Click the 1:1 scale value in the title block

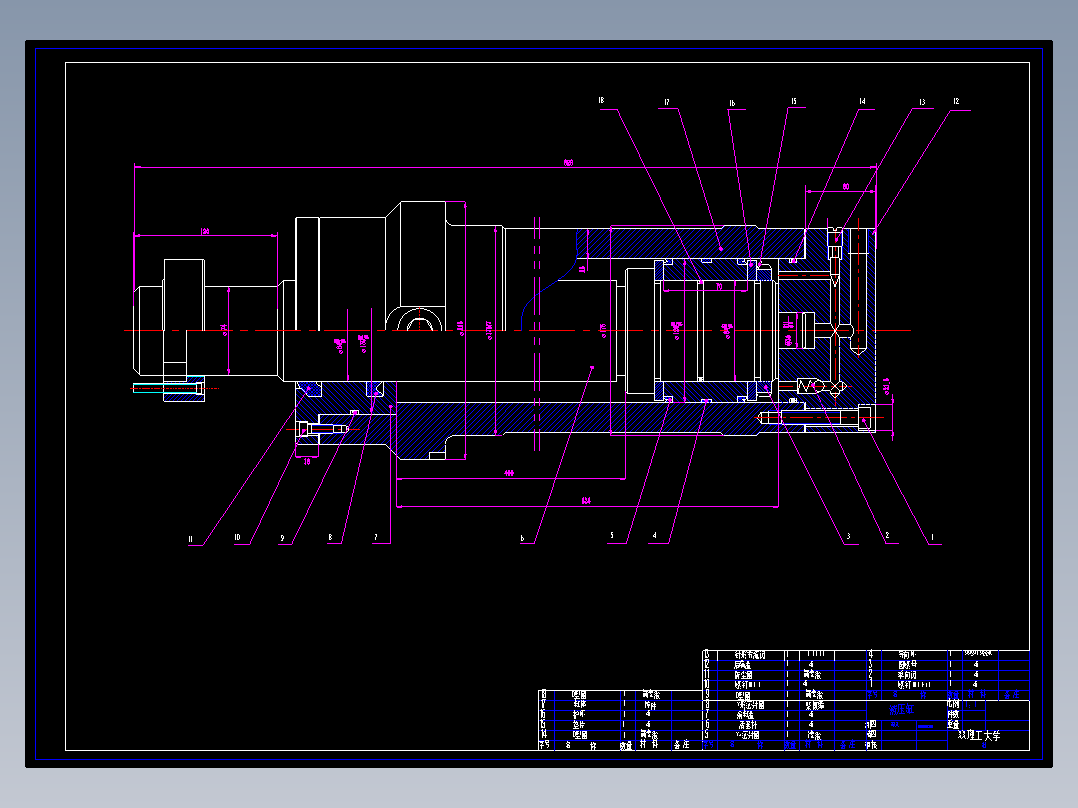(x=971, y=704)
